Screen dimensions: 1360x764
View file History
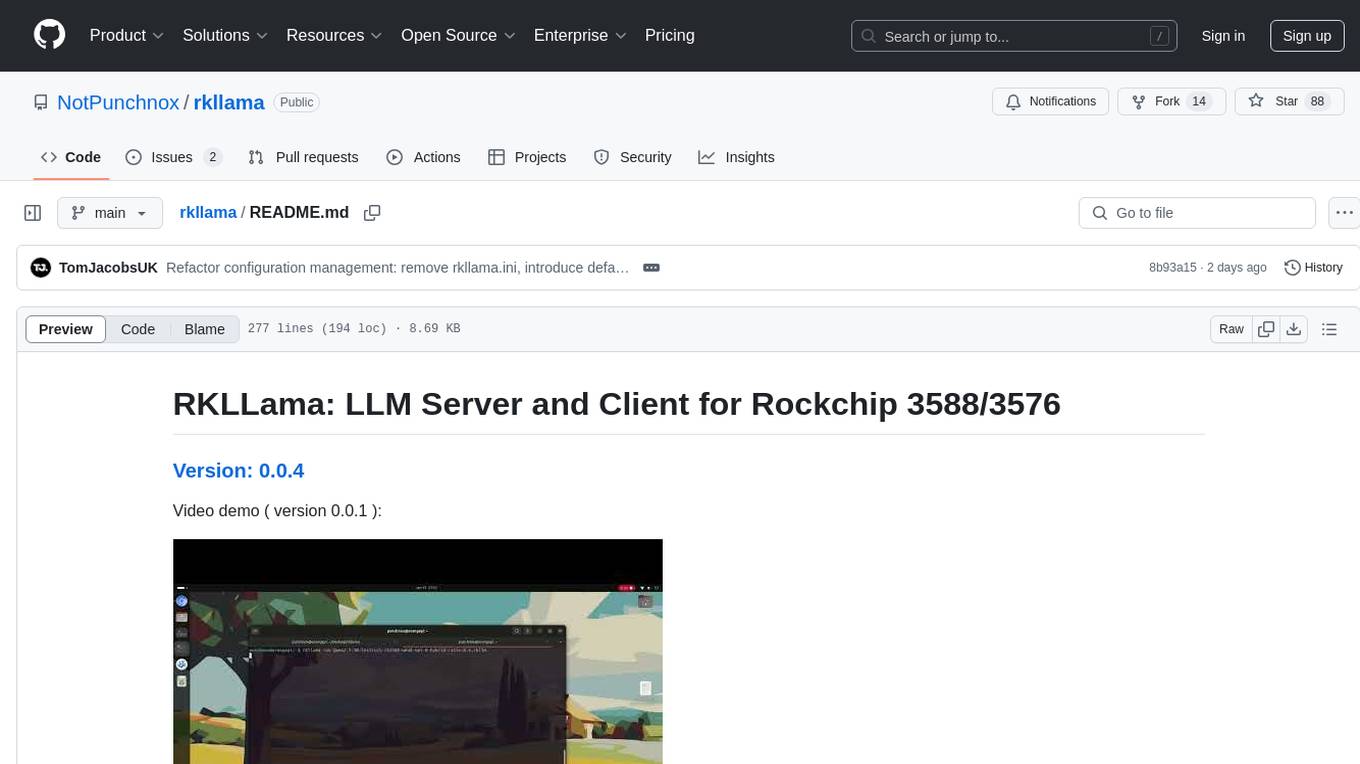(x=1313, y=268)
